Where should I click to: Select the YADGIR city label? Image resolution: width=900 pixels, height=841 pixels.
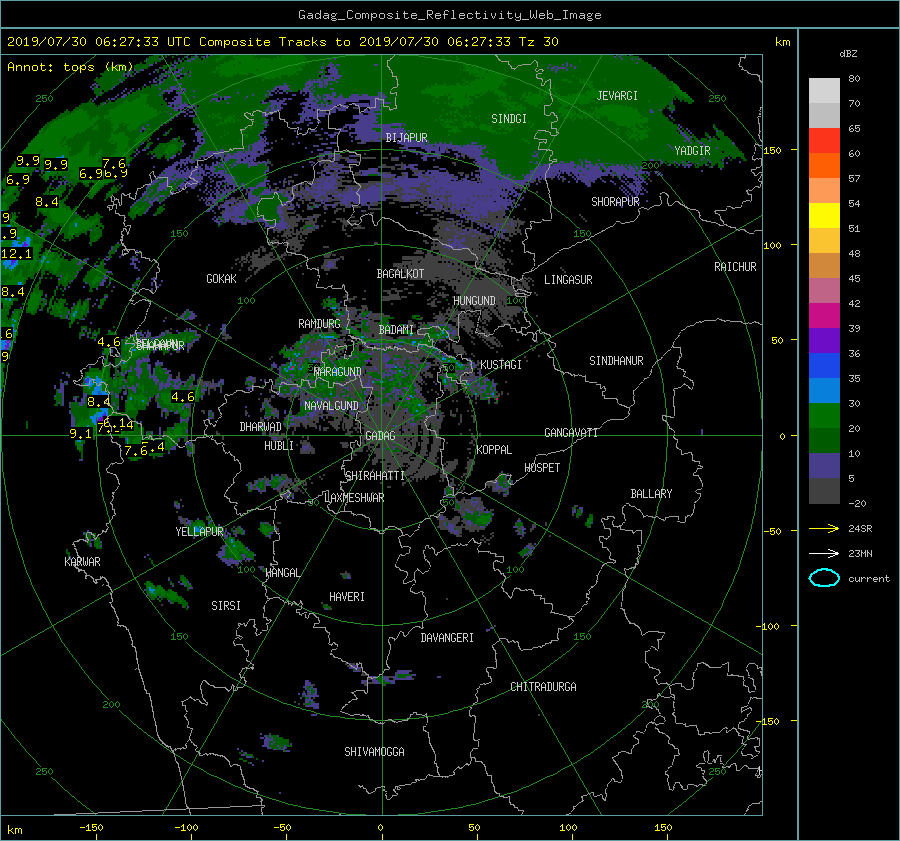692,151
